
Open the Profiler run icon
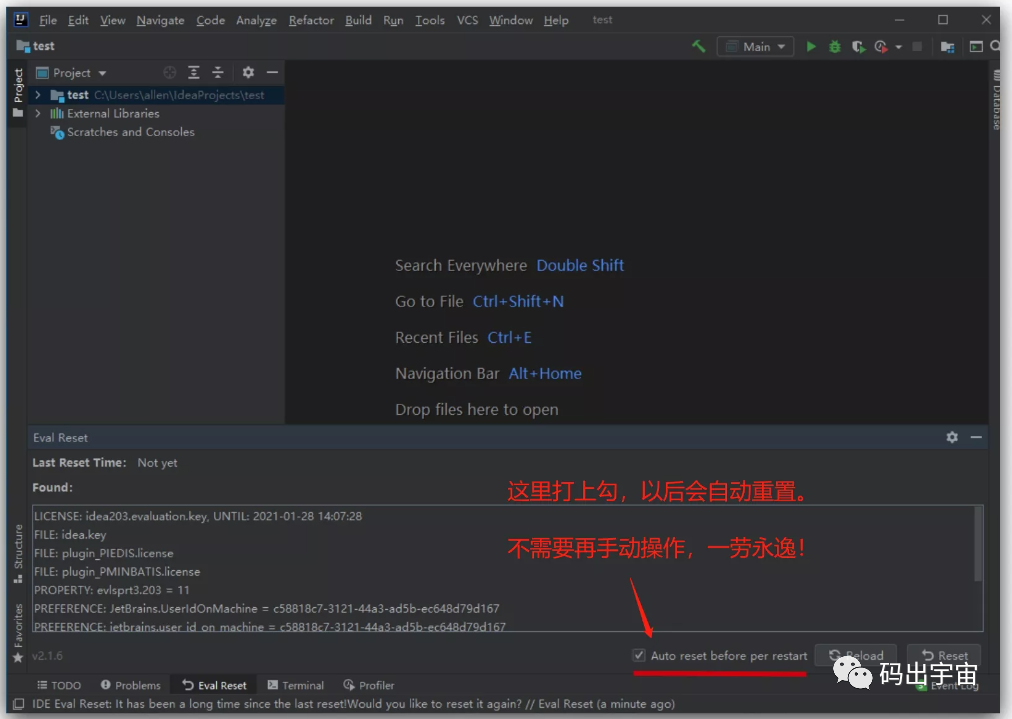point(881,46)
